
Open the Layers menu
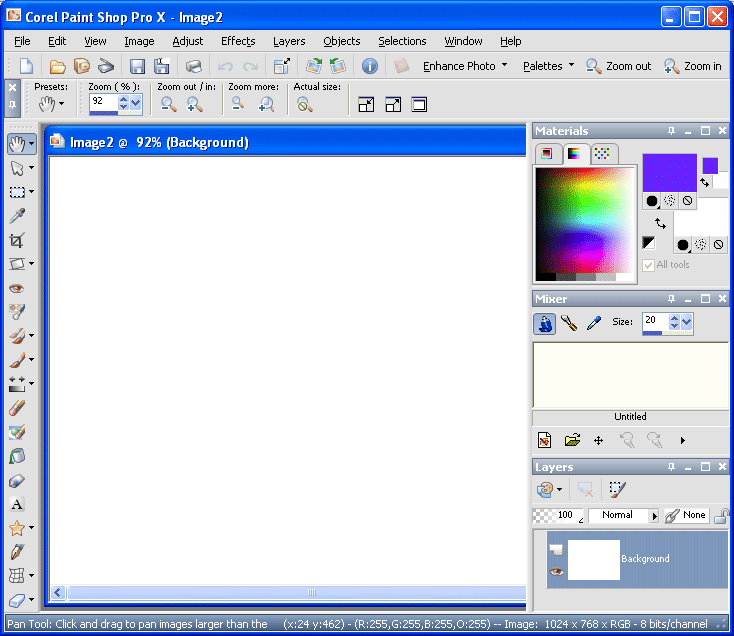click(289, 41)
